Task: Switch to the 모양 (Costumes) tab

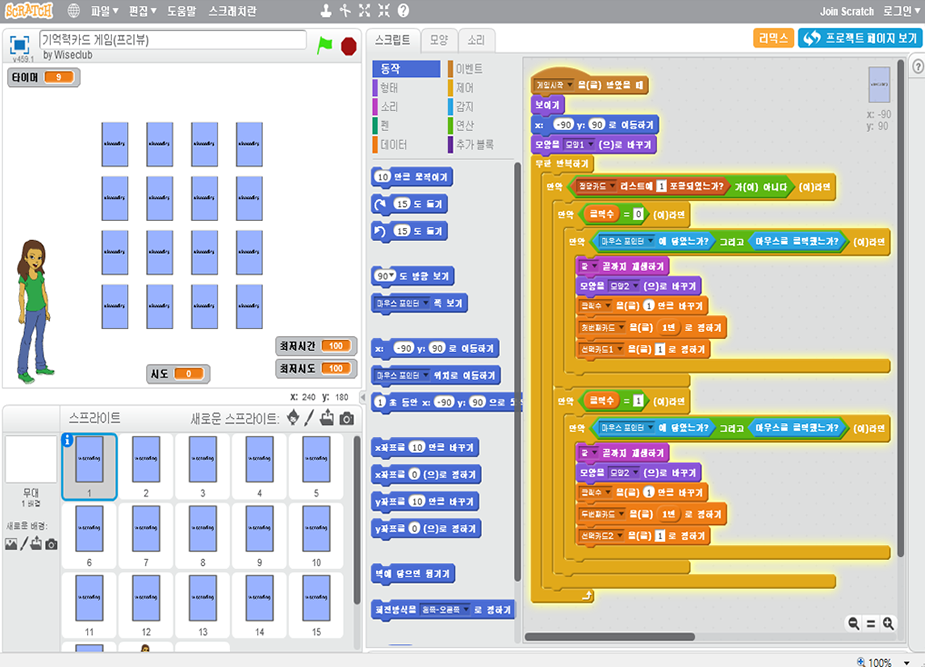Action: coord(438,40)
